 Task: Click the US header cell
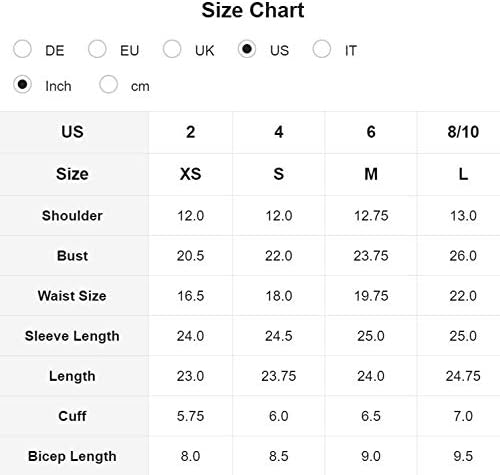(x=72, y=132)
